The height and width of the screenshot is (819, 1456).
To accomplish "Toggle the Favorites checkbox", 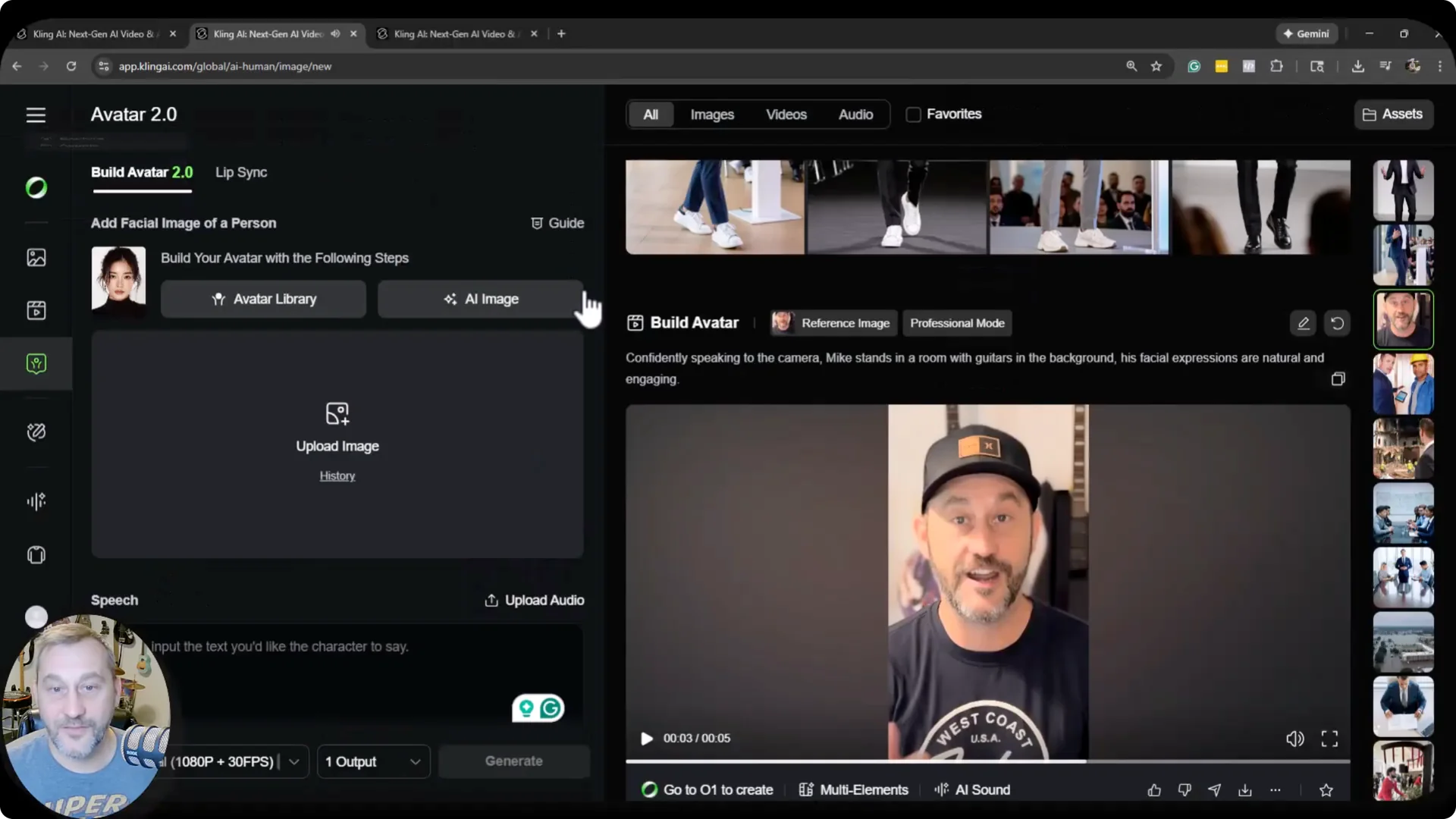I will click(913, 115).
